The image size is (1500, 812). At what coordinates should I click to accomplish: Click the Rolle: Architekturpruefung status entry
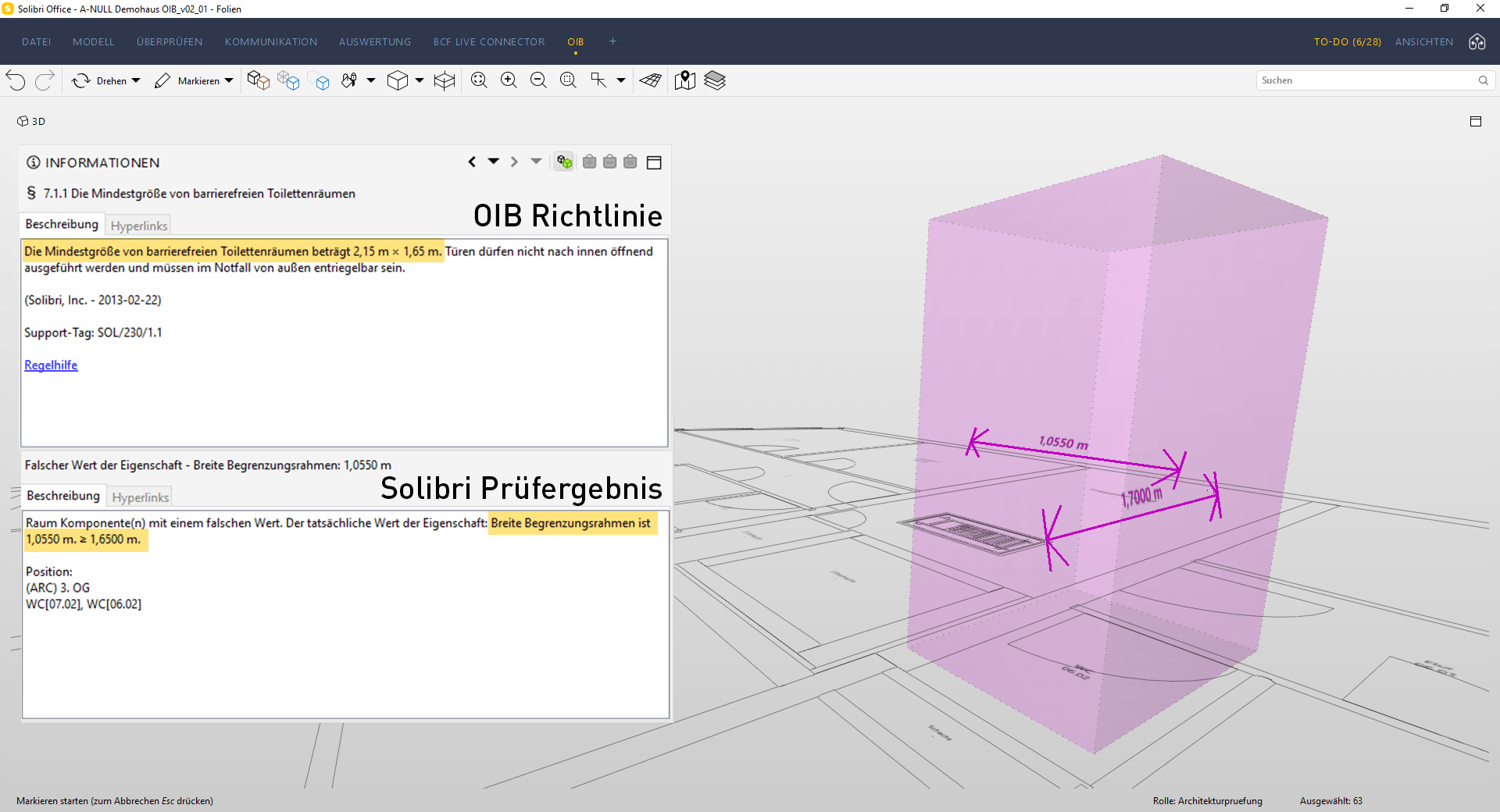tap(1207, 801)
